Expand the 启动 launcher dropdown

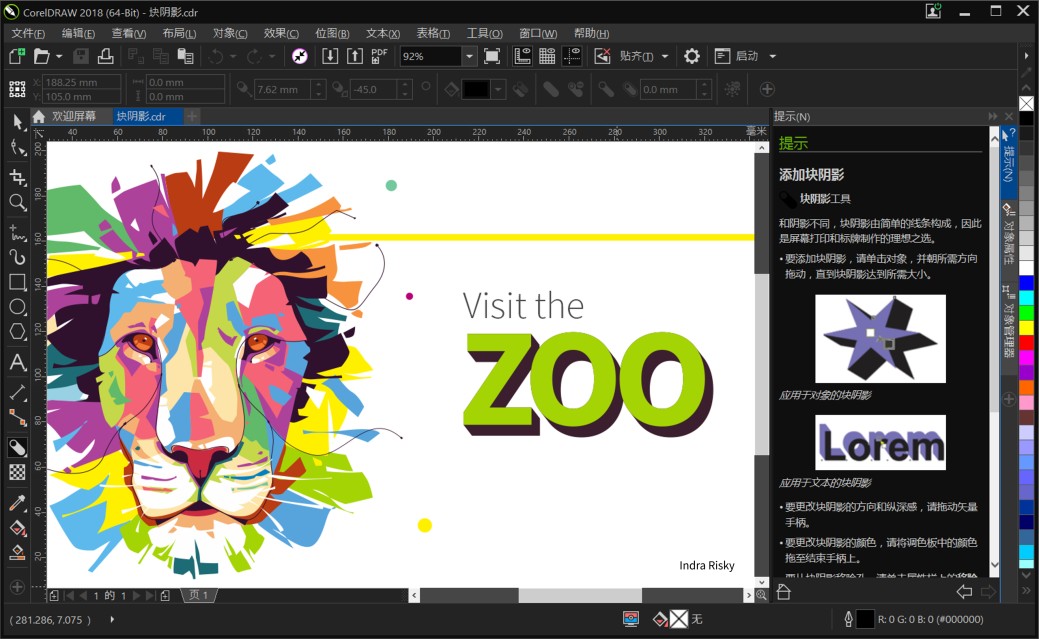tap(772, 56)
